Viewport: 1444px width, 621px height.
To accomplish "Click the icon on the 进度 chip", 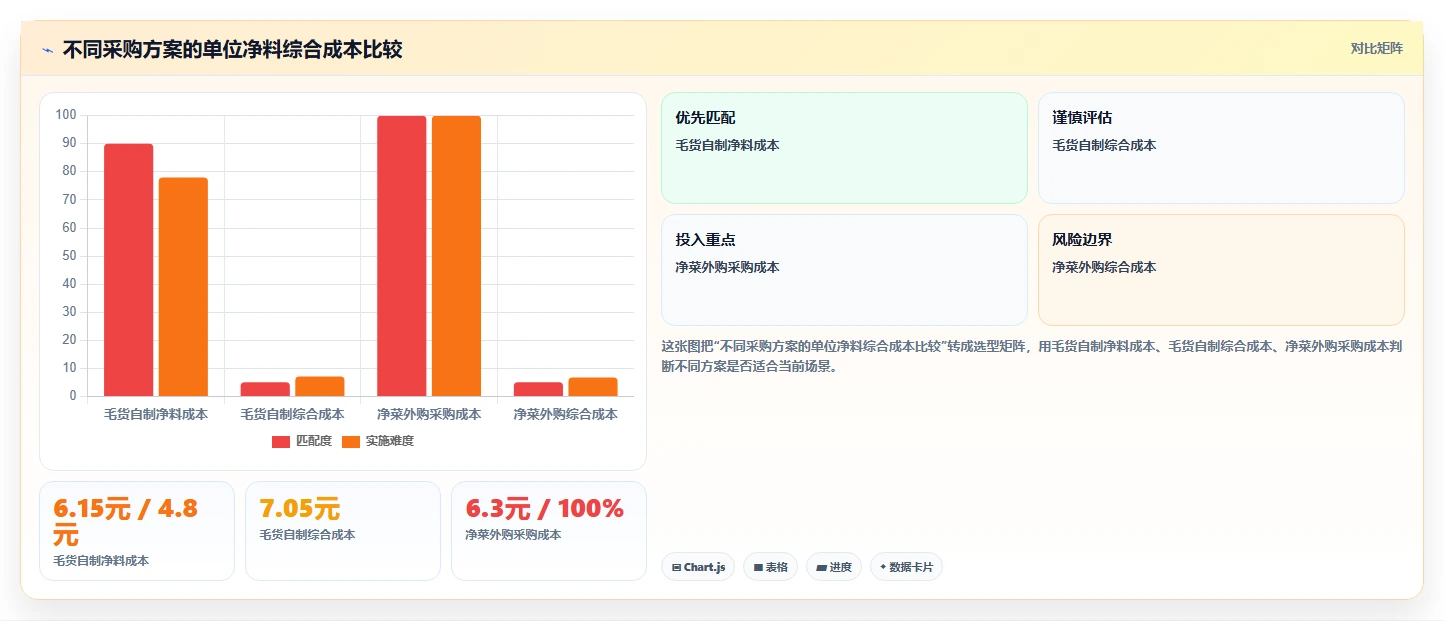I will point(822,568).
